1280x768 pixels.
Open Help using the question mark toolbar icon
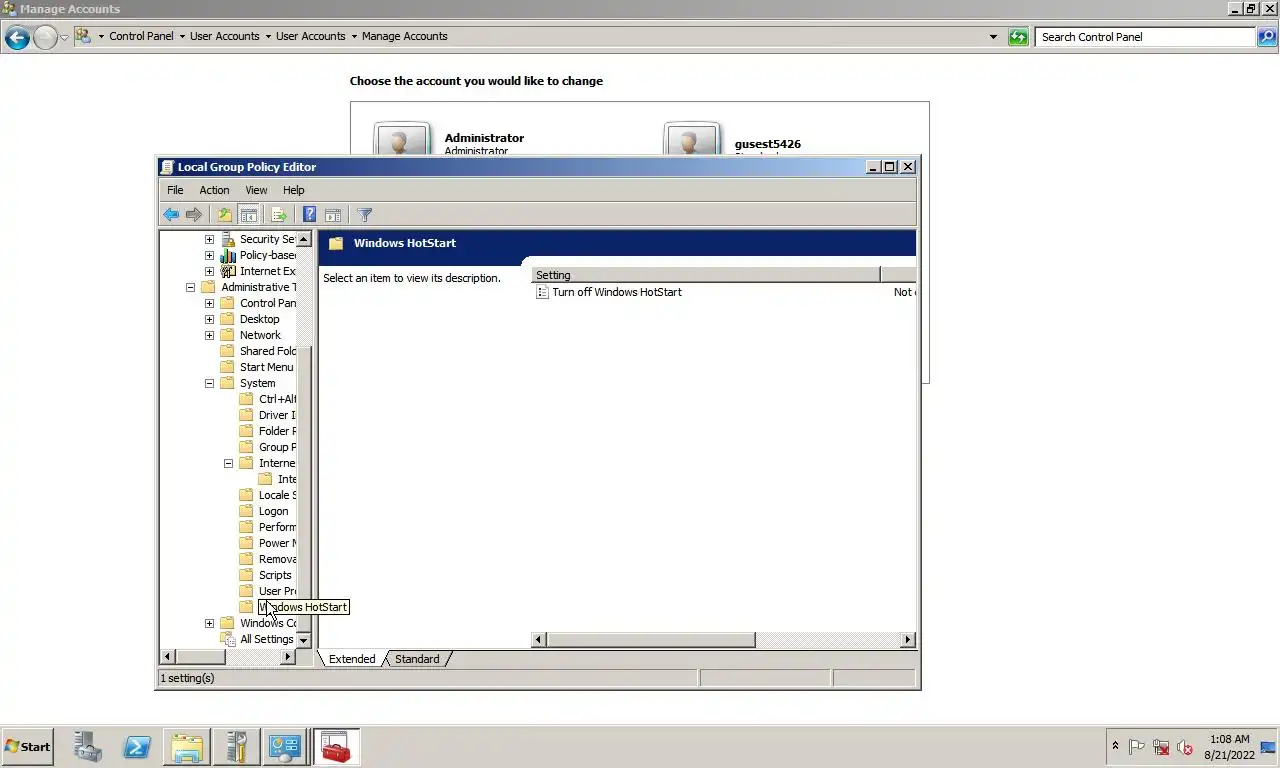pos(309,215)
